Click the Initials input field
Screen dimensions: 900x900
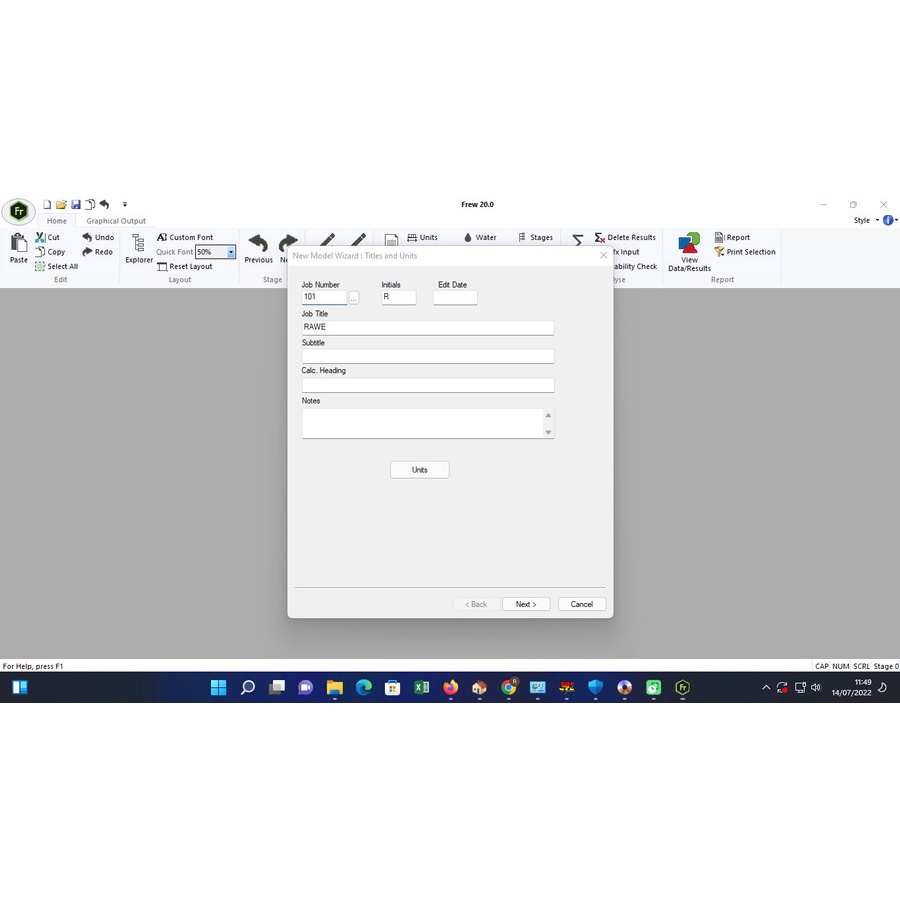(398, 297)
